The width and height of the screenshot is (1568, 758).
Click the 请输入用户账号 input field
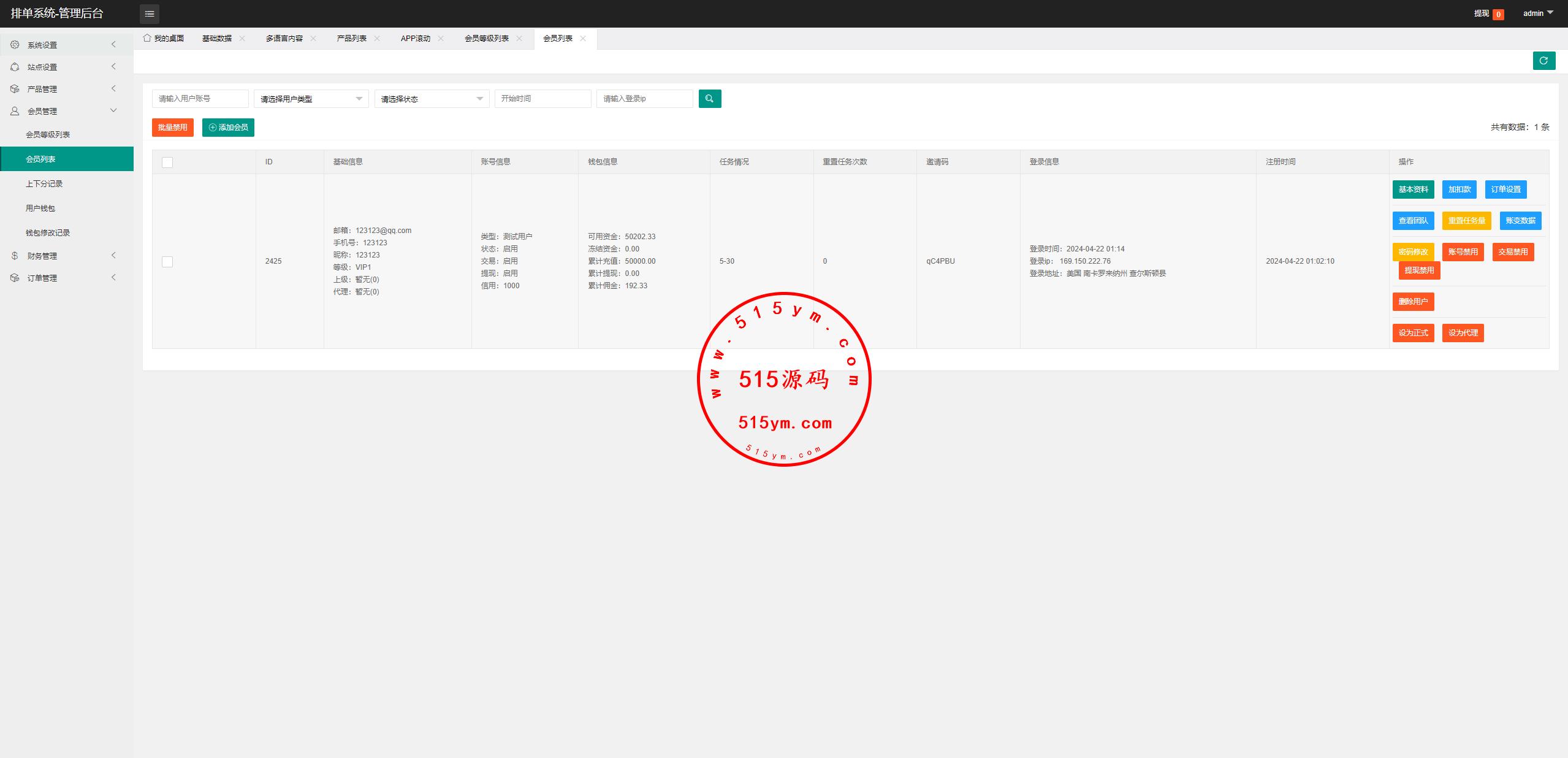(200, 99)
